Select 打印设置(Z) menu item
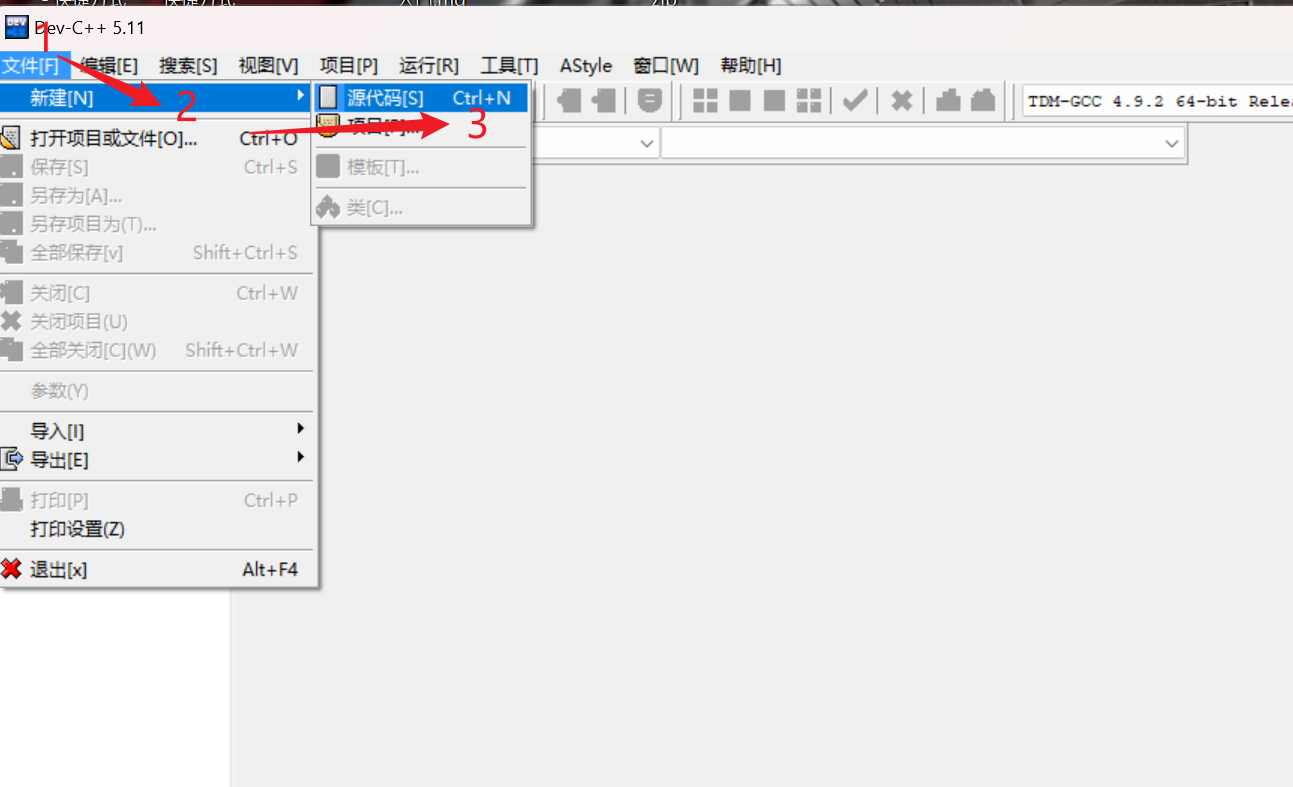This screenshot has width=1293, height=787. coord(156,529)
